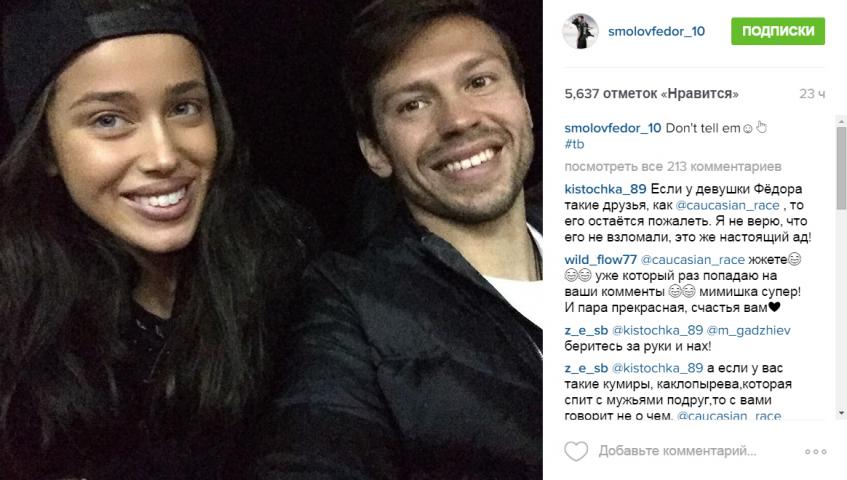
Task: Click the 5,637 likes count
Action: (651, 93)
